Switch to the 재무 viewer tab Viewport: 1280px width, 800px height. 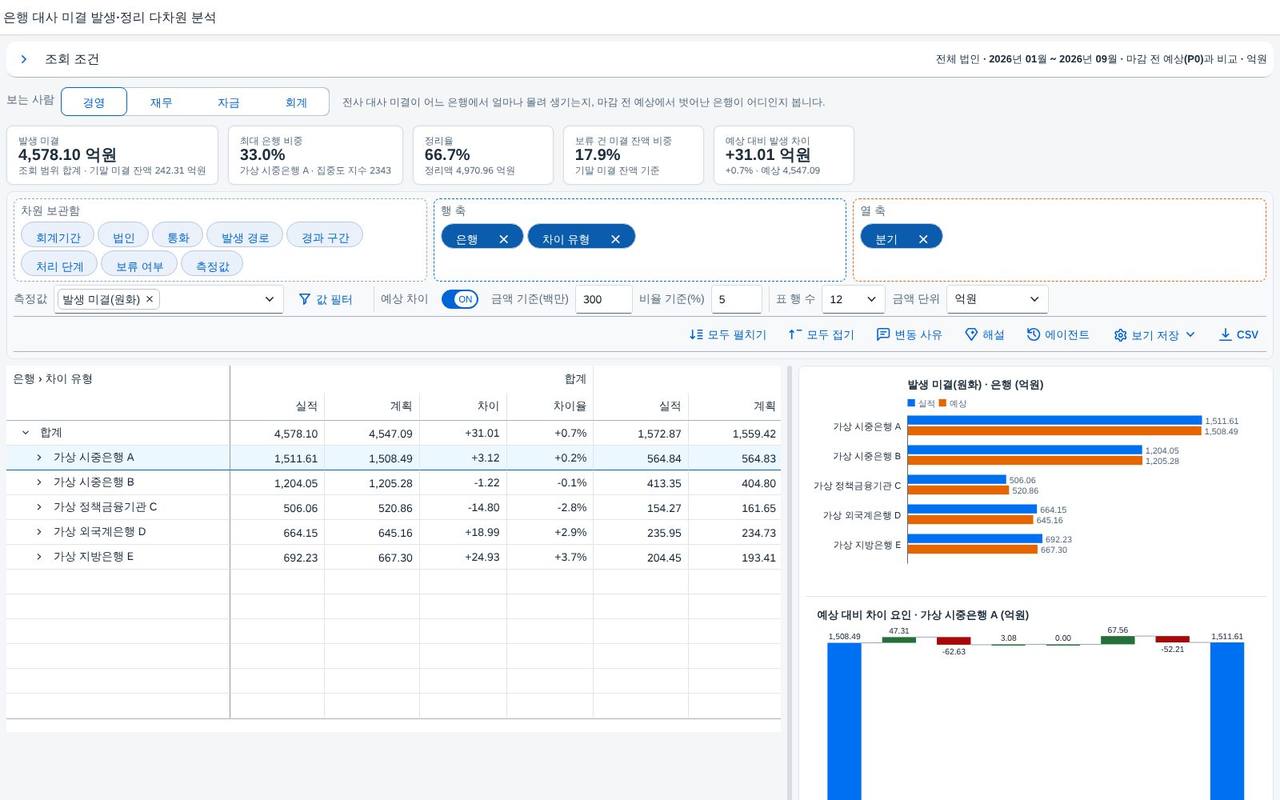tap(161, 102)
